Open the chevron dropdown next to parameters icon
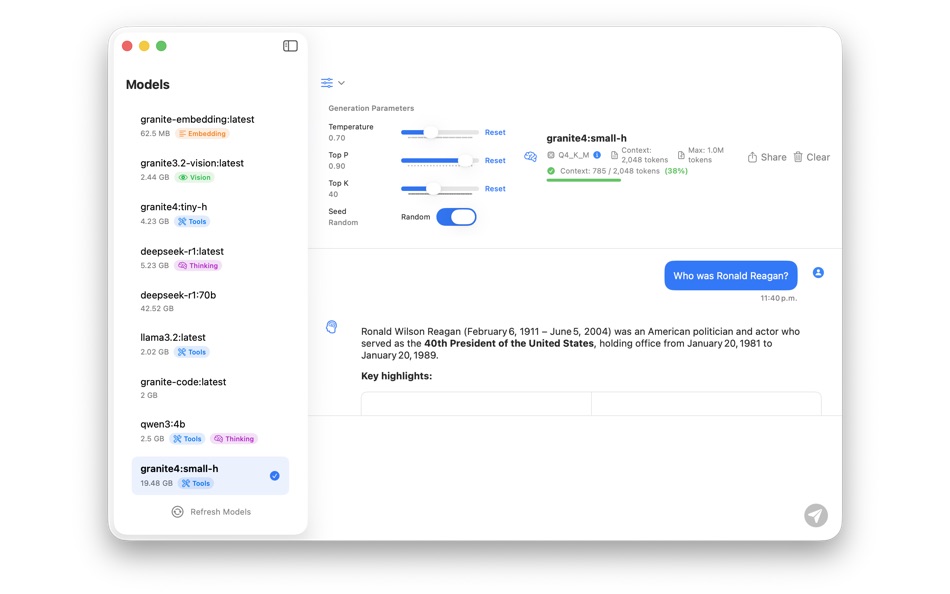Image resolution: width=950 pixels, height=594 pixels. pyautogui.click(x=342, y=83)
